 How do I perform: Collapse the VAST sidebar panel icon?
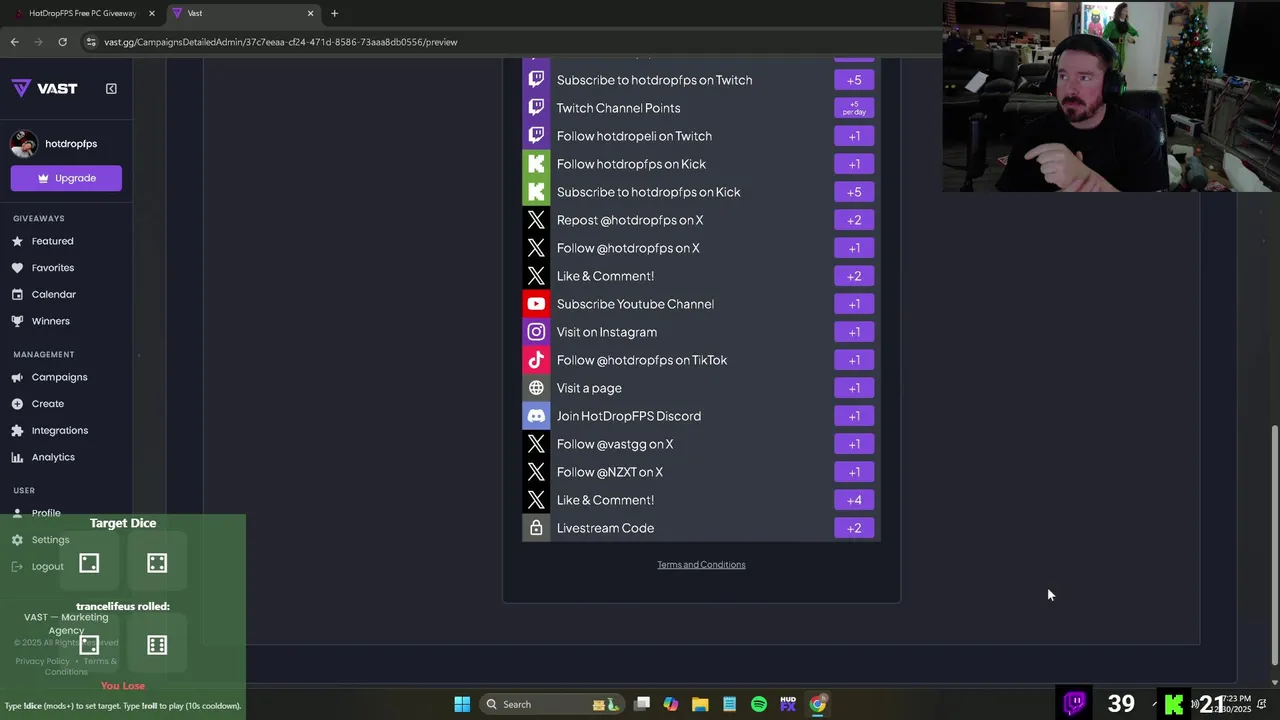point(111,88)
